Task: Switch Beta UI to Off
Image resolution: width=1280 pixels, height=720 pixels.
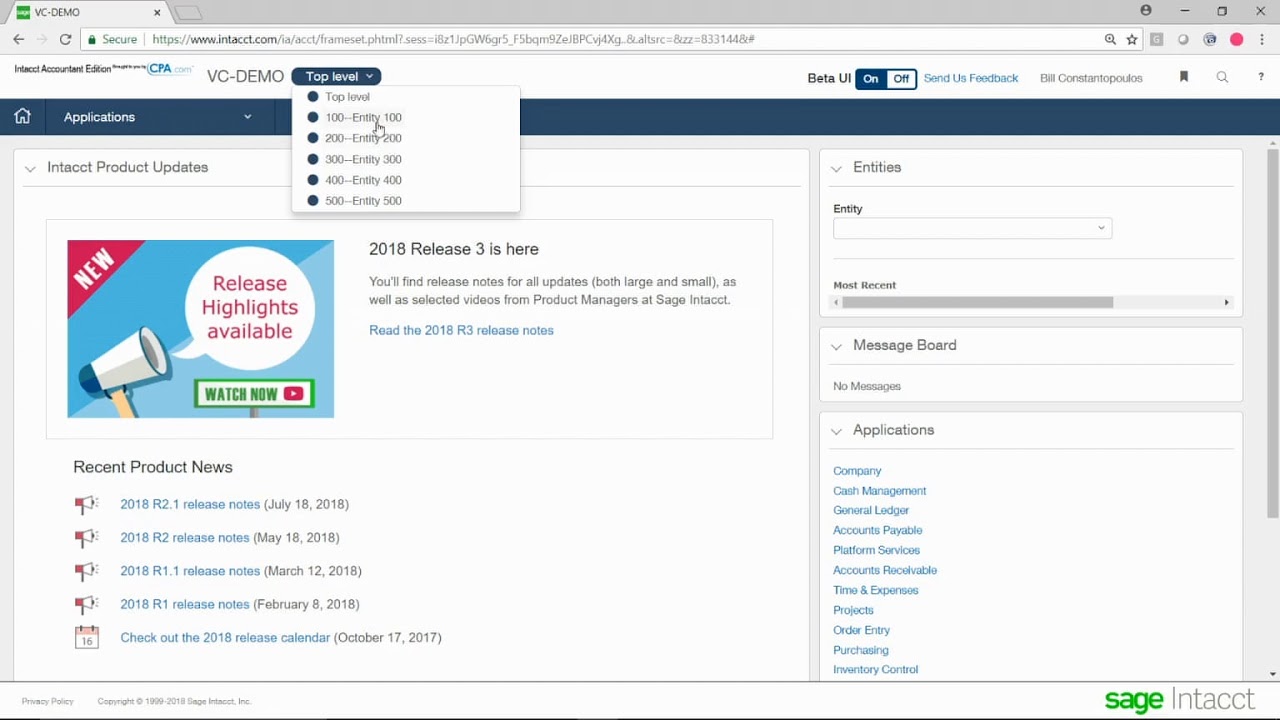Action: click(901, 79)
